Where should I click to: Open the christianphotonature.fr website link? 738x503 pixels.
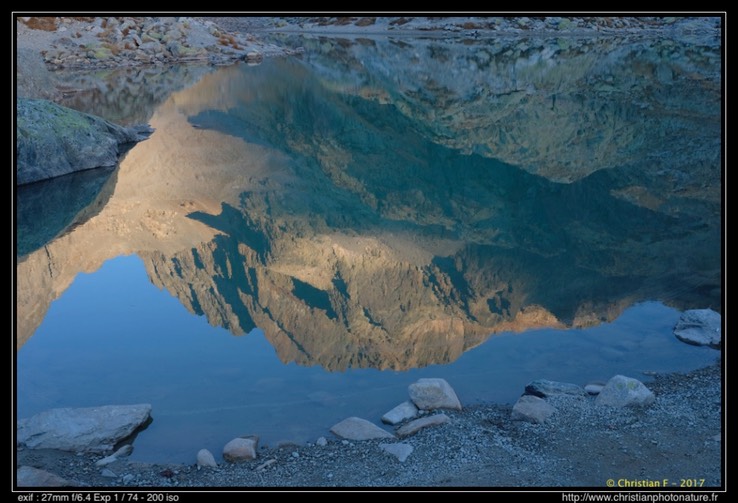coord(639,497)
